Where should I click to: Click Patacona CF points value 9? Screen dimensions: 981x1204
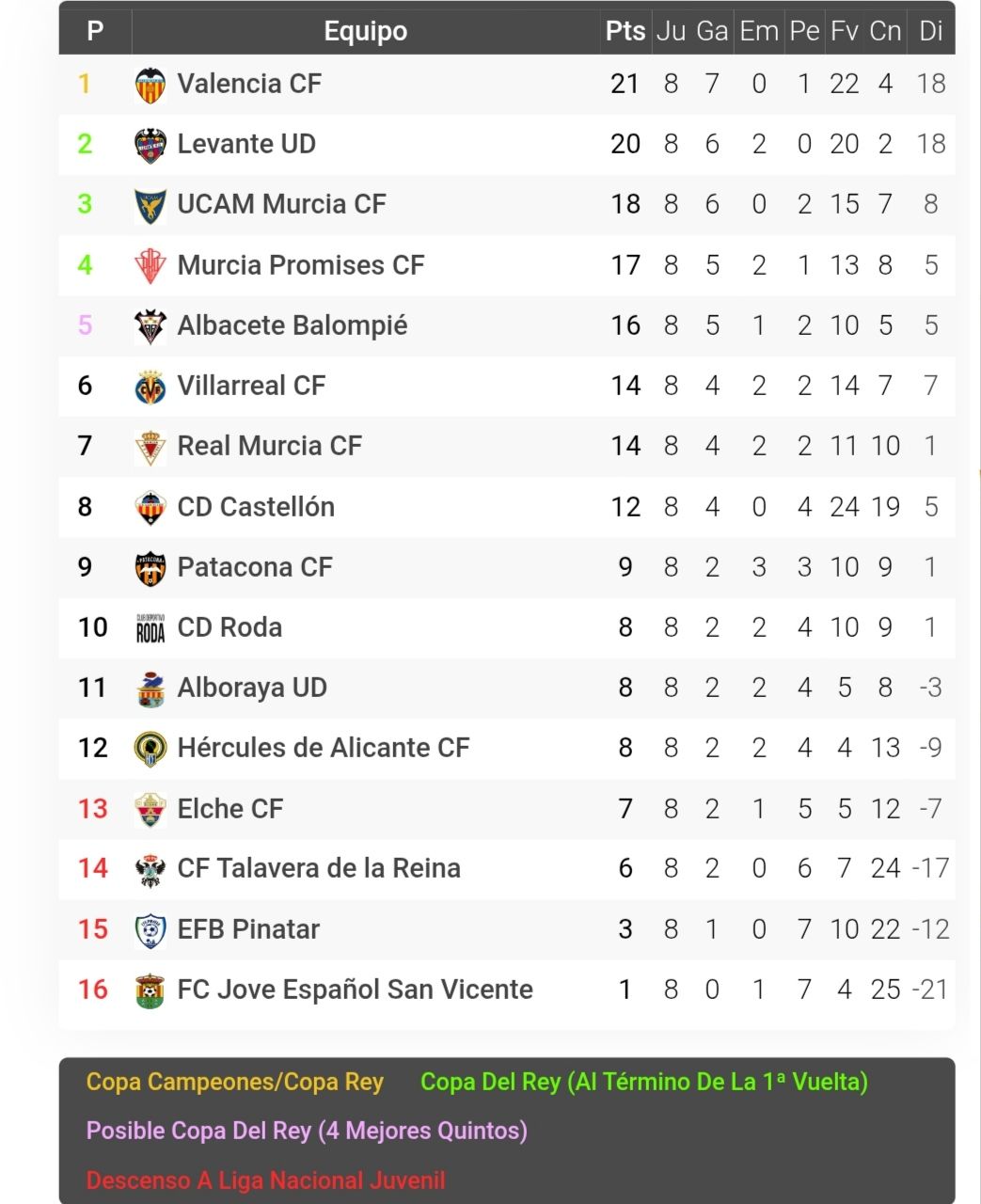tap(625, 567)
